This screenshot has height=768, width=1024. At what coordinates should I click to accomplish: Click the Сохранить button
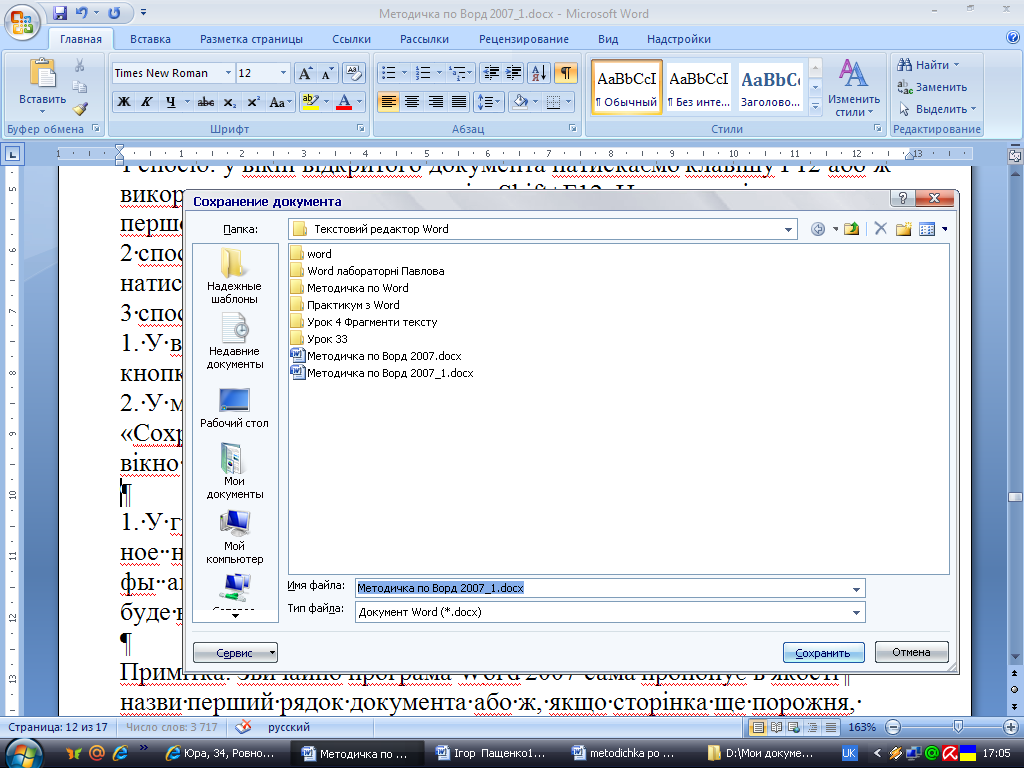[824, 653]
